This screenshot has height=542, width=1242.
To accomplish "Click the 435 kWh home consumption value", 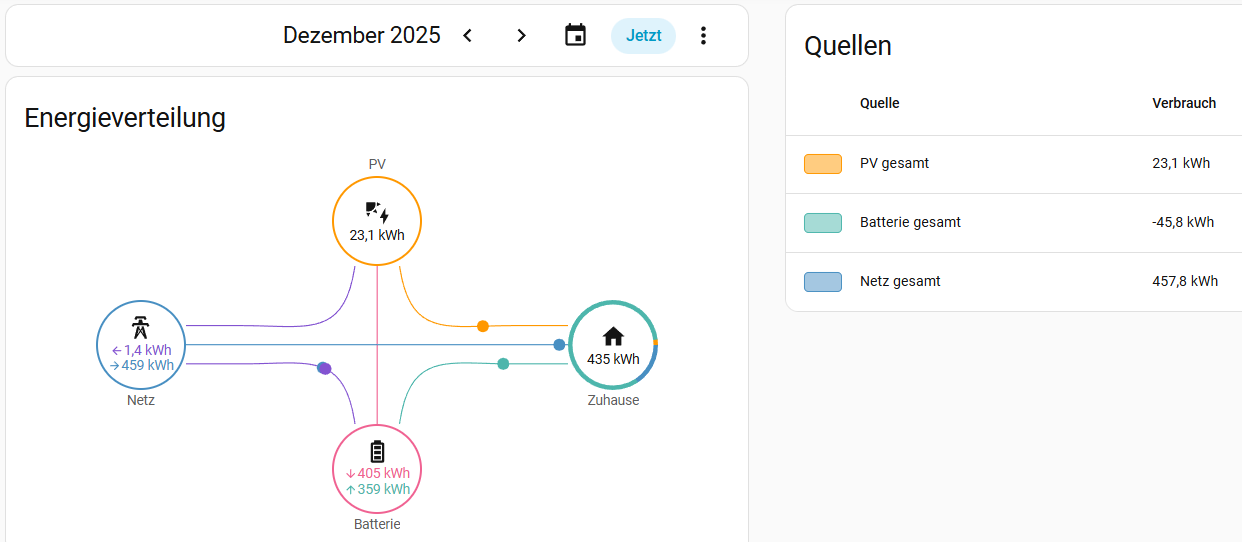I will click(613, 359).
